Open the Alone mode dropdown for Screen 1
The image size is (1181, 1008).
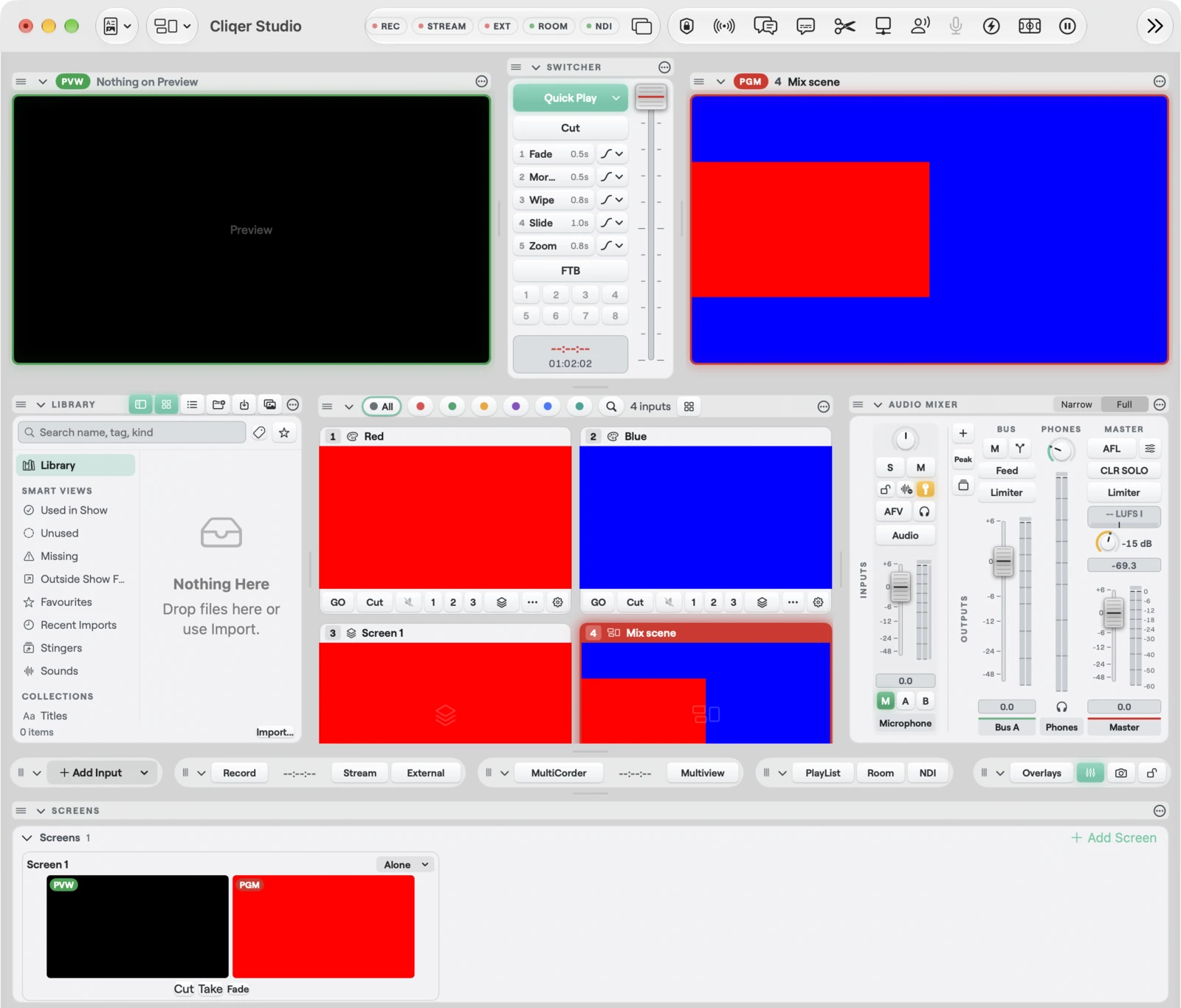coord(406,865)
